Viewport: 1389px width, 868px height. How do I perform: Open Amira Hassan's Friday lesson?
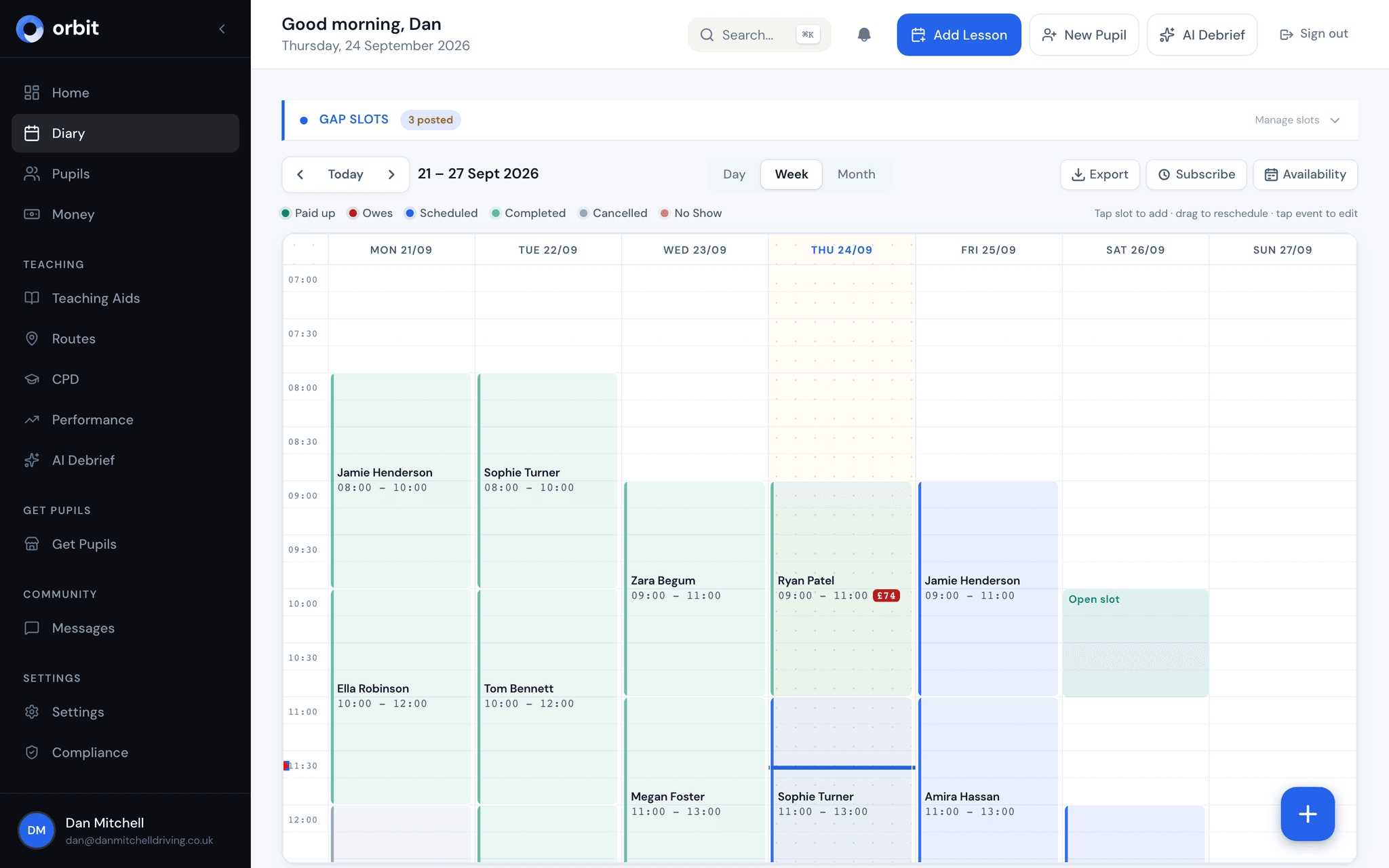coord(988,780)
